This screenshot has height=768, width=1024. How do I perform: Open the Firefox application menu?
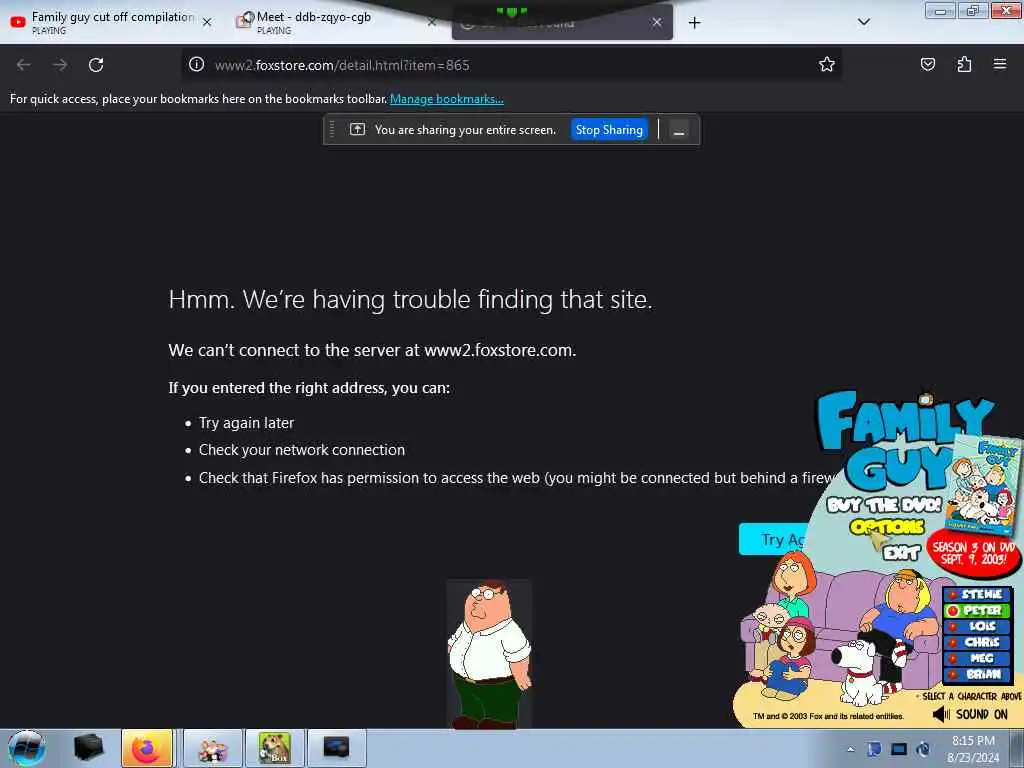[1000, 64]
